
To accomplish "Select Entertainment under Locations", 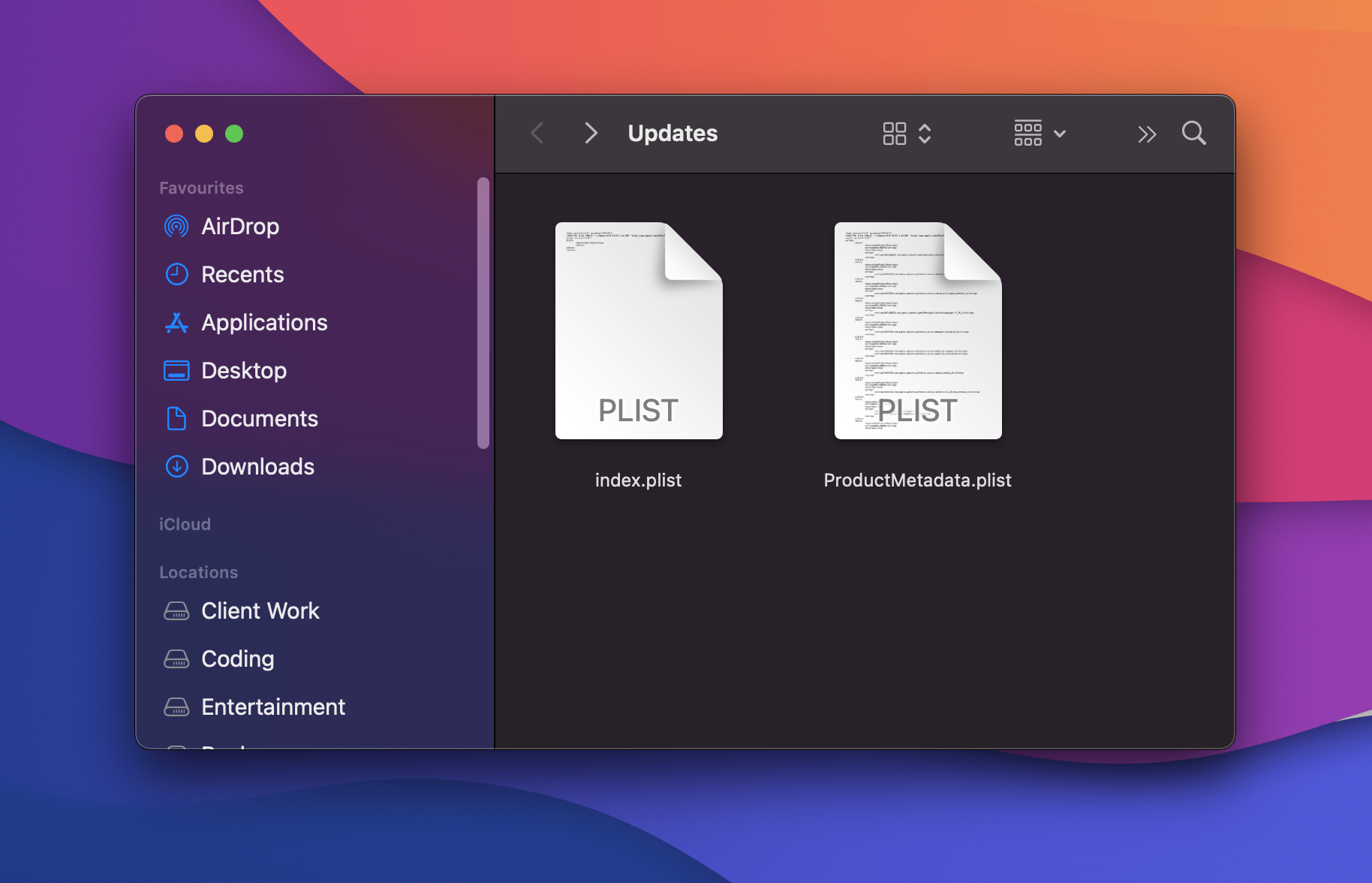I will (272, 707).
